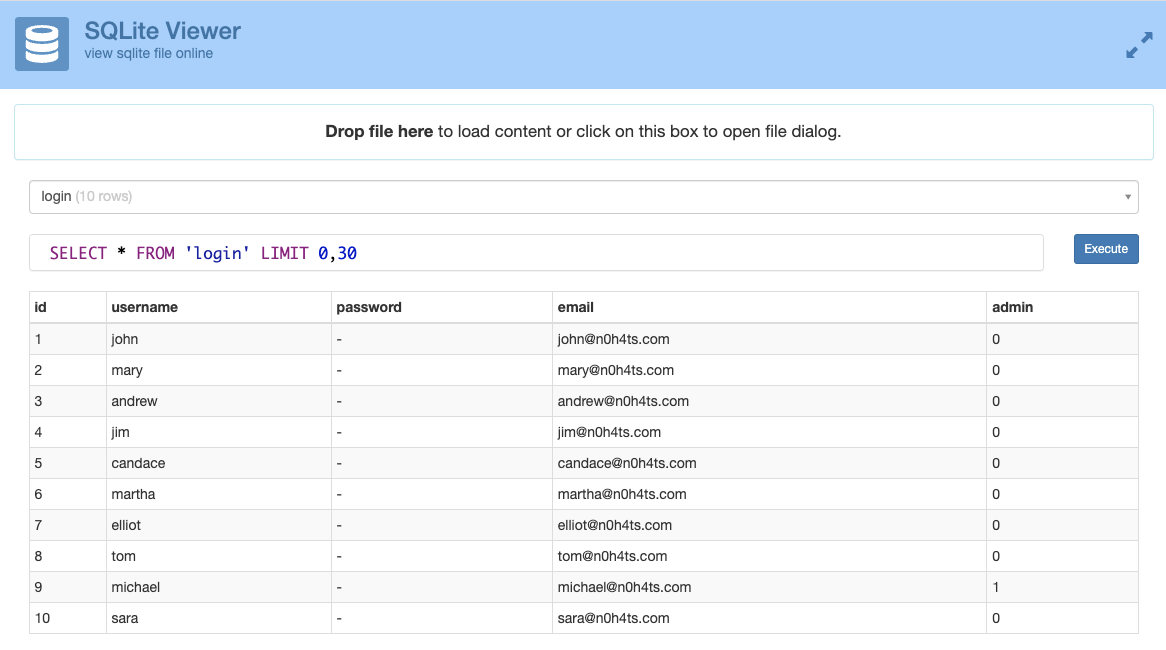Click the email jim@n0h4ts.com
Image resolution: width=1166 pixels, height=650 pixels.
609,432
